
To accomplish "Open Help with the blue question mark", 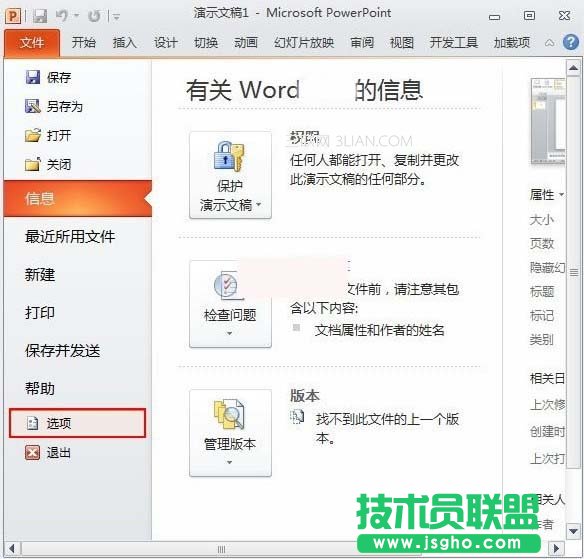I will click(571, 42).
